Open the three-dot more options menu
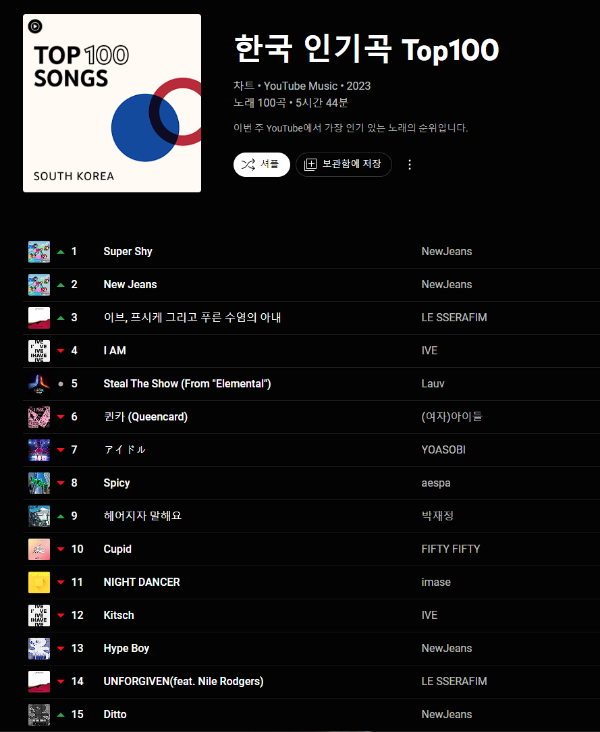The width and height of the screenshot is (600, 732). tap(409, 164)
